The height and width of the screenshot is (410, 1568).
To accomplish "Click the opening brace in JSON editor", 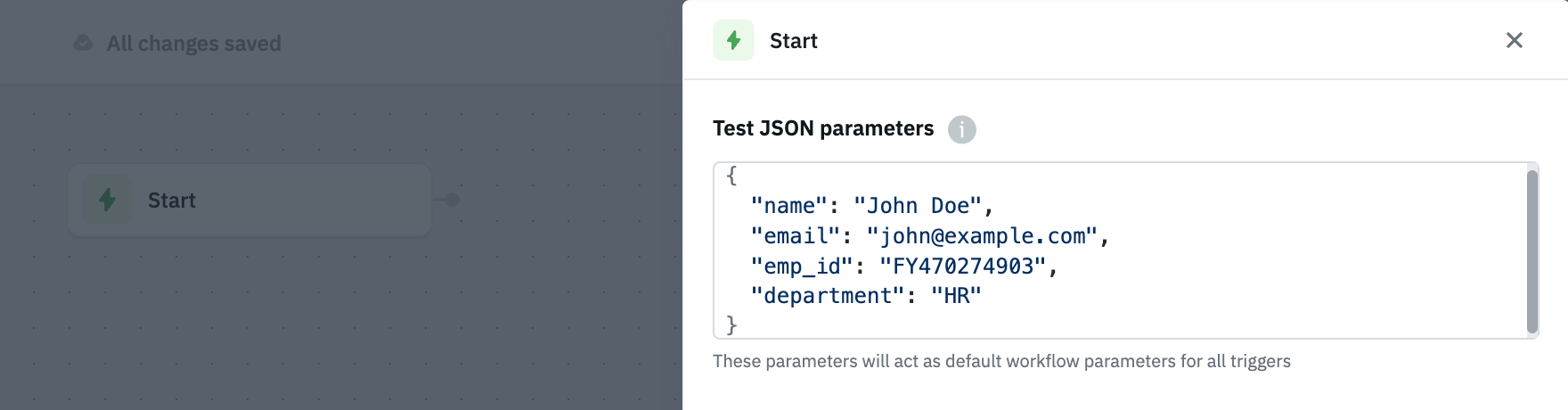I will (x=731, y=176).
